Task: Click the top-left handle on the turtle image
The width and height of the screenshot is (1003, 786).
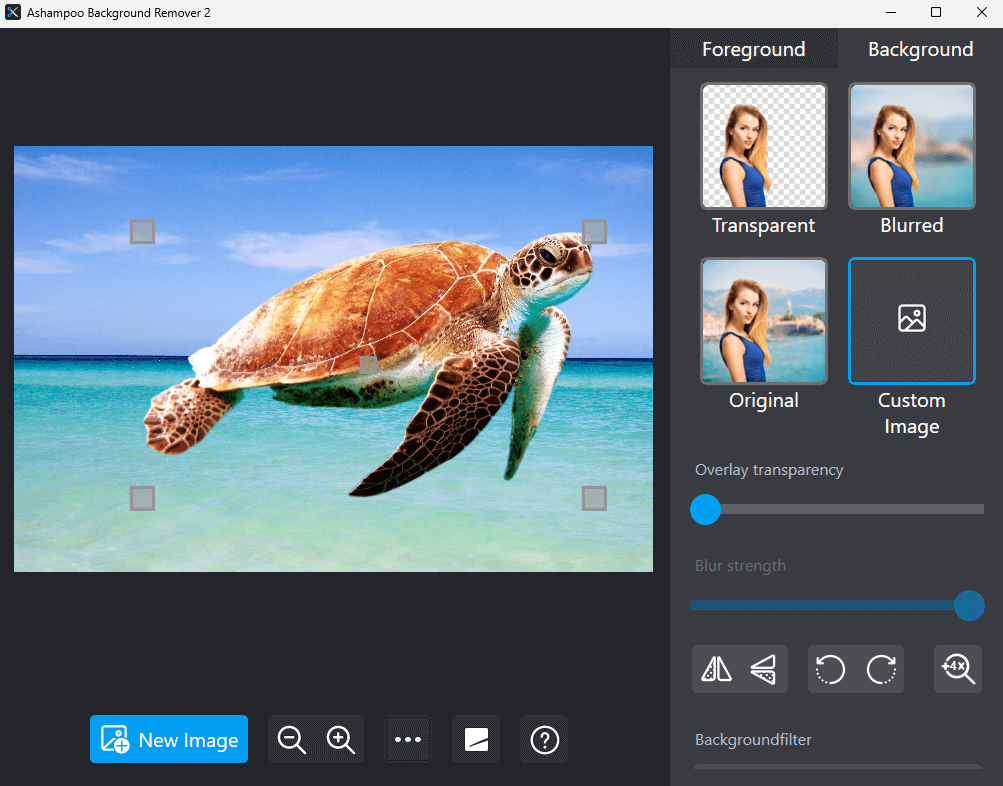Action: [142, 231]
